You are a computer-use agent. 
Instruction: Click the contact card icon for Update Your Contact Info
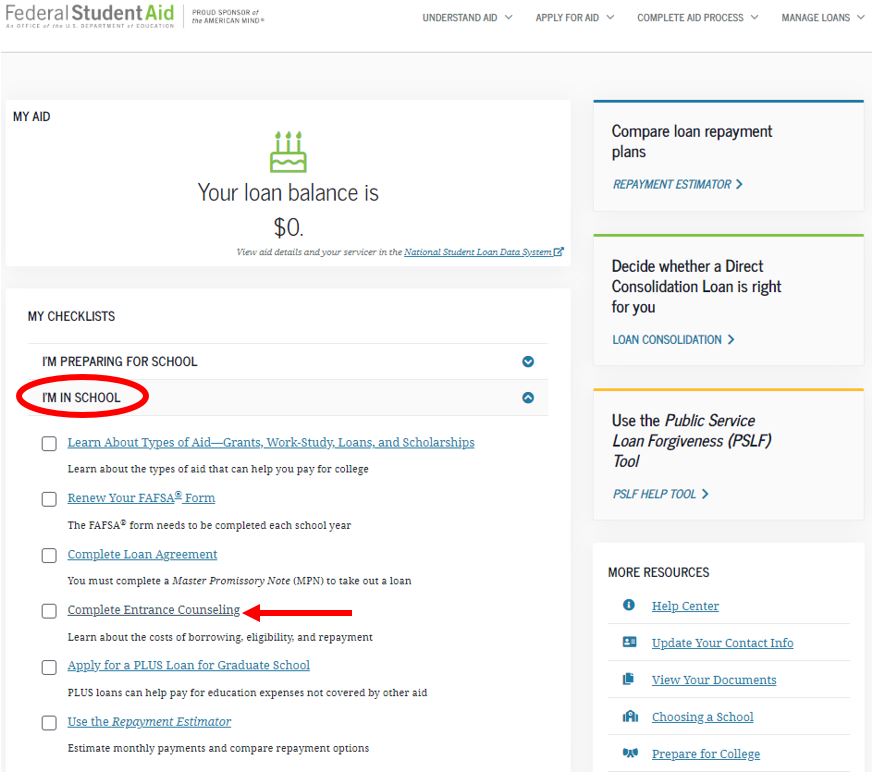(629, 642)
